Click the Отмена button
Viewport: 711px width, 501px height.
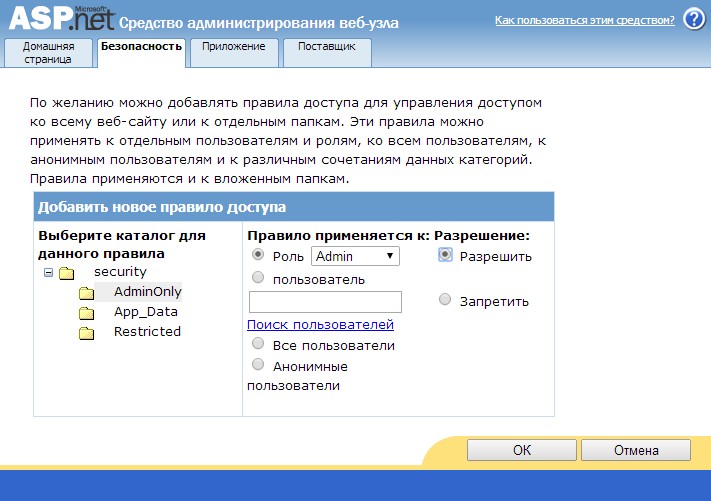(636, 450)
